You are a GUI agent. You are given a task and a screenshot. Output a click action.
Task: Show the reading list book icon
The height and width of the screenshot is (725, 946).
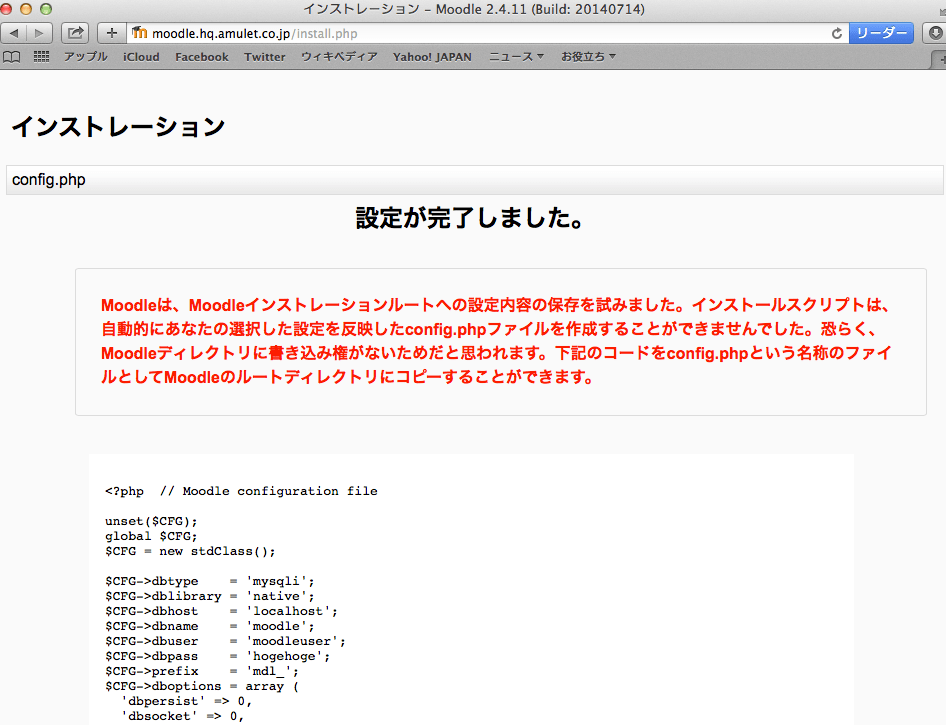(12, 57)
